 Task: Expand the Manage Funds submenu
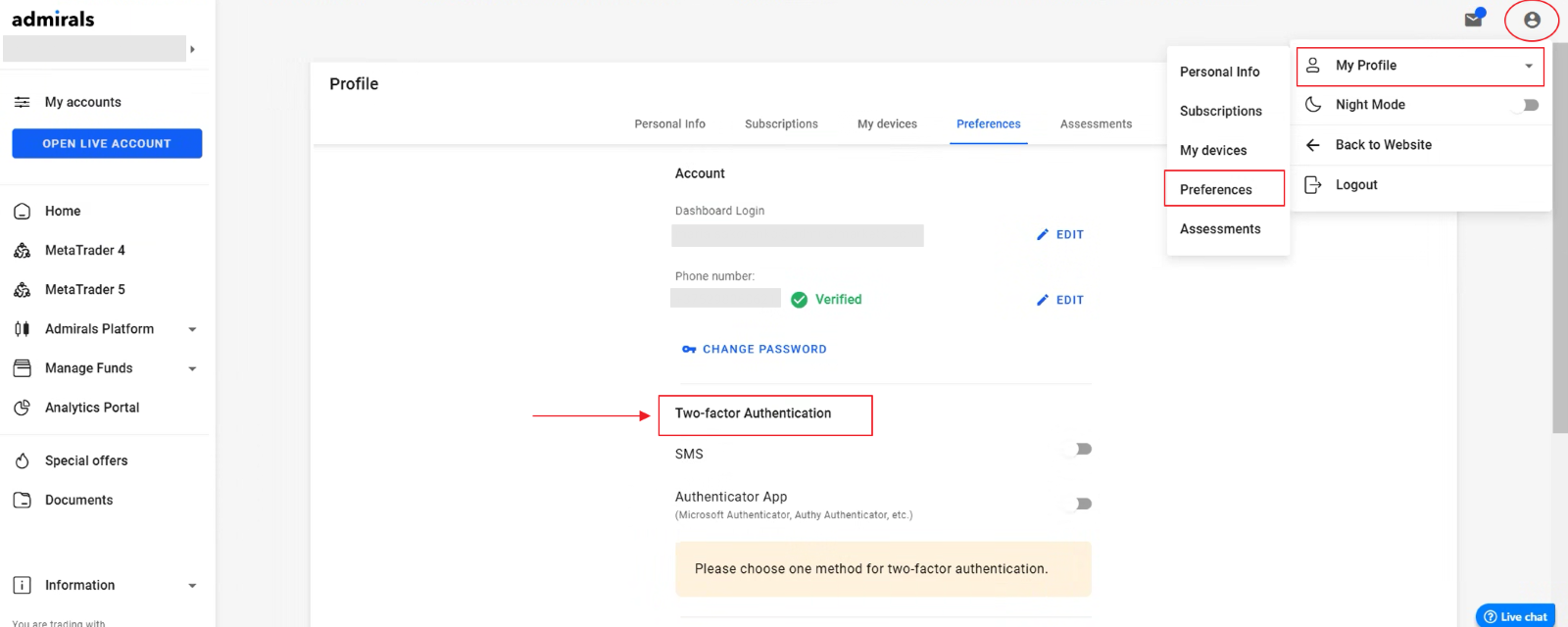(x=192, y=368)
